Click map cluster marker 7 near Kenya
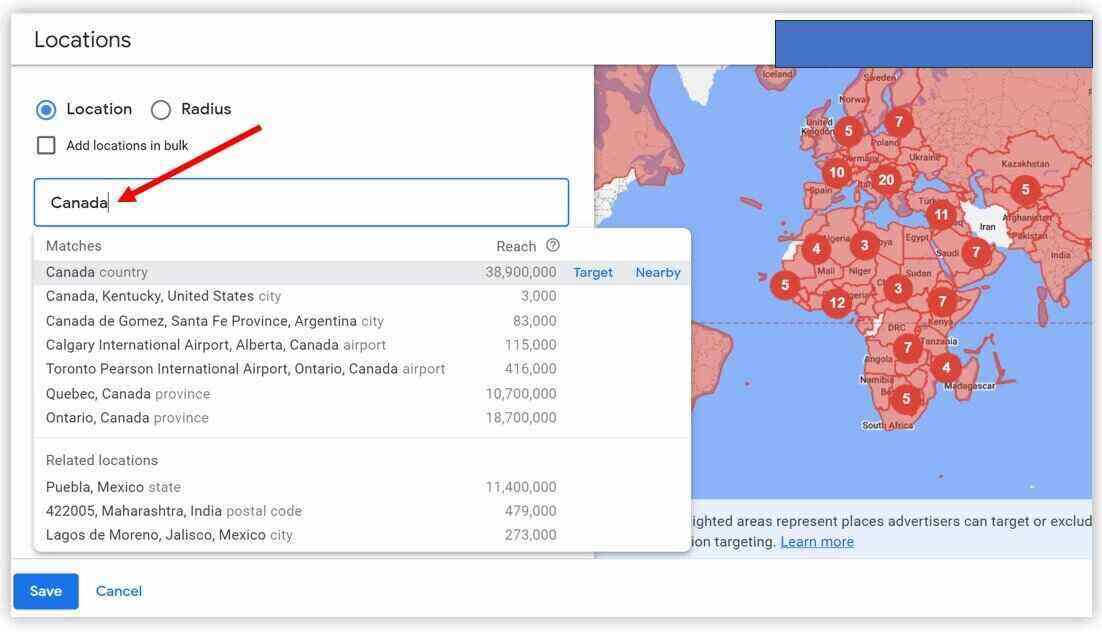1102x632 pixels. (942, 302)
